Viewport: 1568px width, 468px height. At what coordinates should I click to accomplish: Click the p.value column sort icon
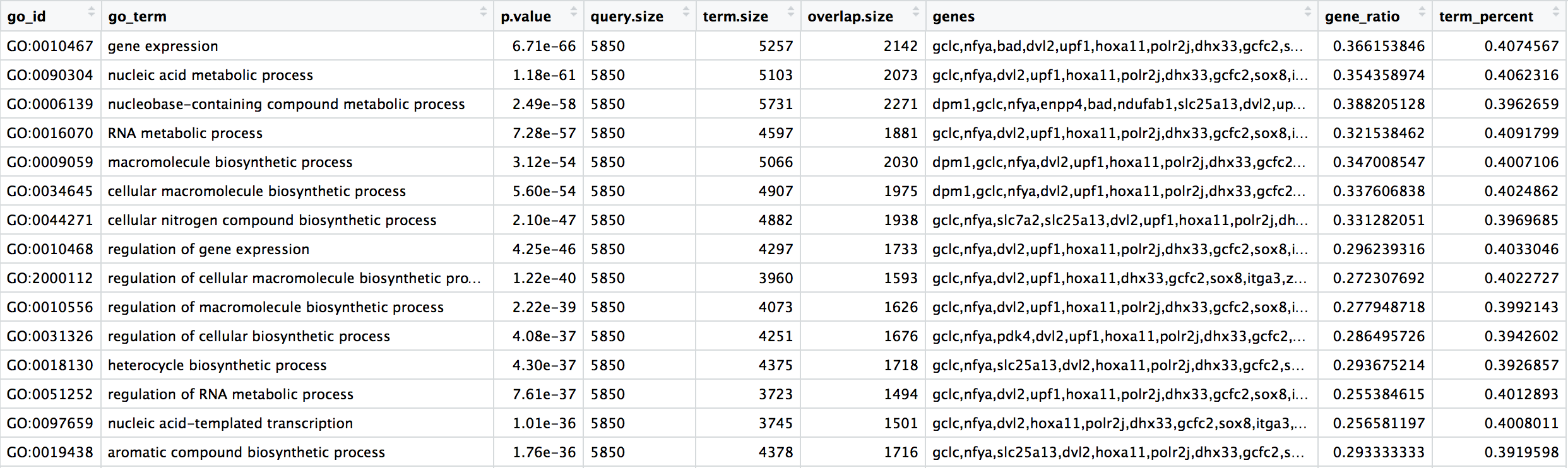point(573,12)
